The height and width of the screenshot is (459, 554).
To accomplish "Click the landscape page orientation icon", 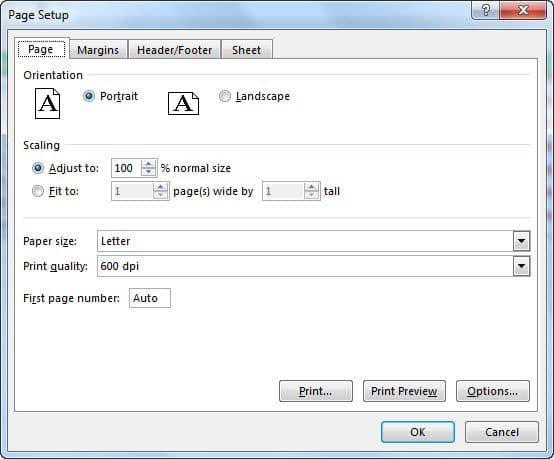I will point(183,104).
